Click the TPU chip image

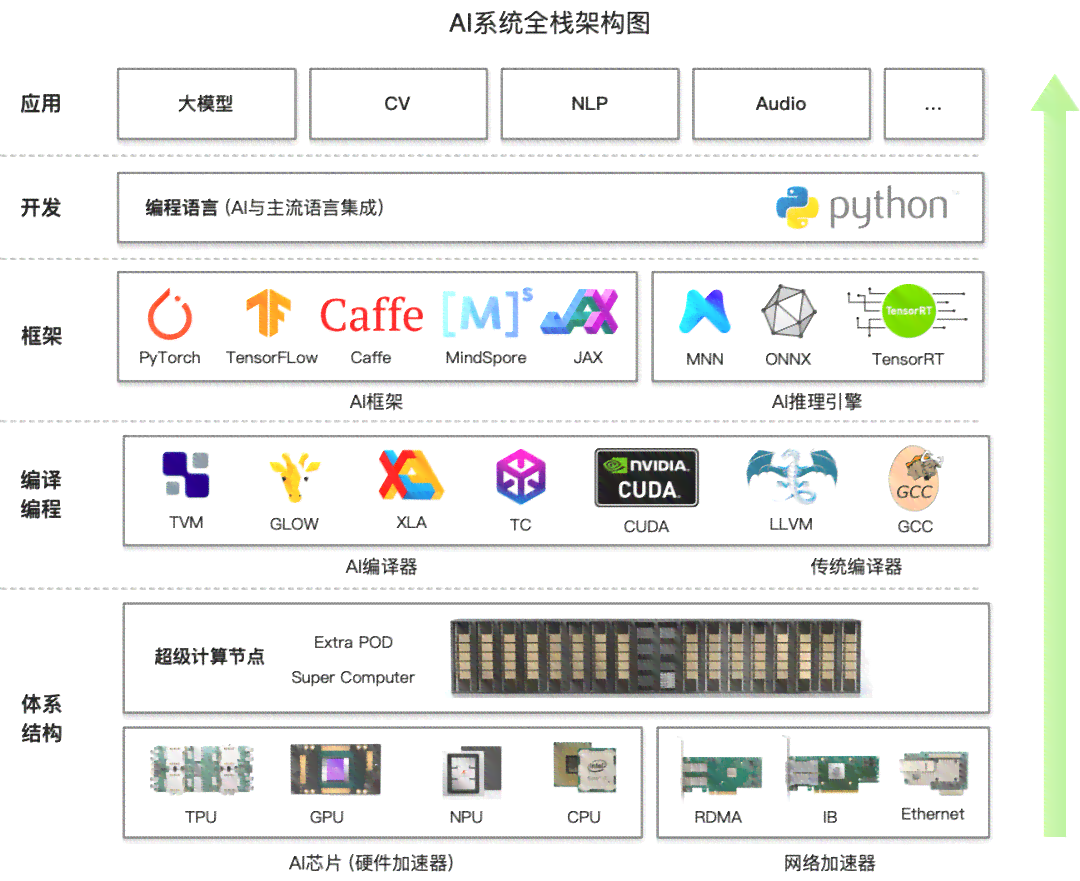point(202,769)
